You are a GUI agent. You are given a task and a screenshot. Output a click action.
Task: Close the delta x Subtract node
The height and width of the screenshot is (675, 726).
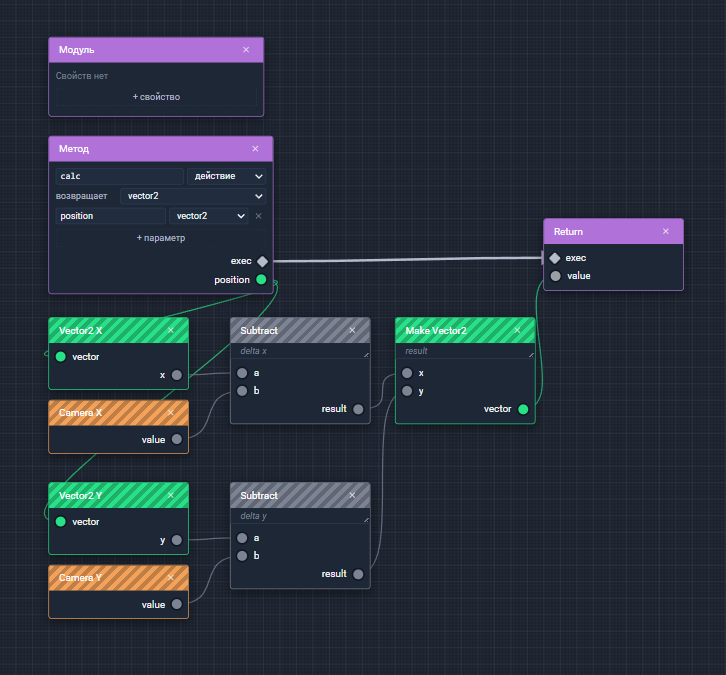pyautogui.click(x=352, y=330)
